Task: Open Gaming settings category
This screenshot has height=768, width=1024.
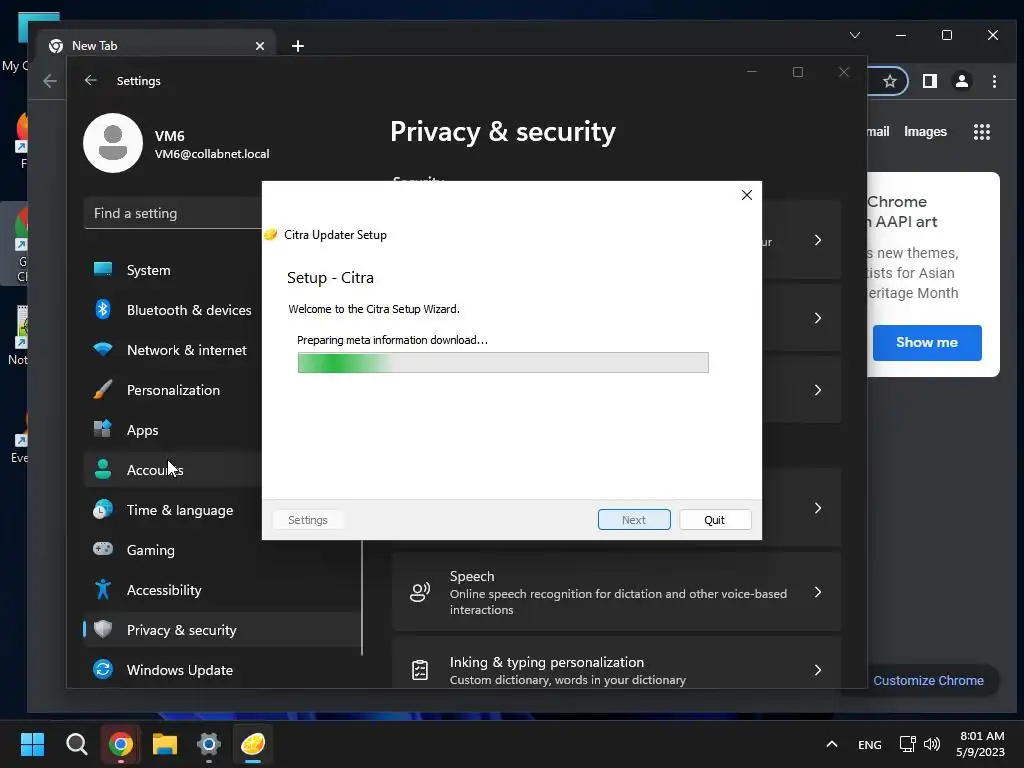Action: (222, 550)
